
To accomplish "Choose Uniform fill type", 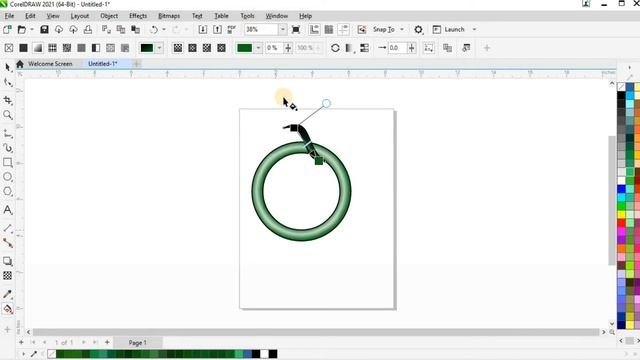I will point(23,48).
